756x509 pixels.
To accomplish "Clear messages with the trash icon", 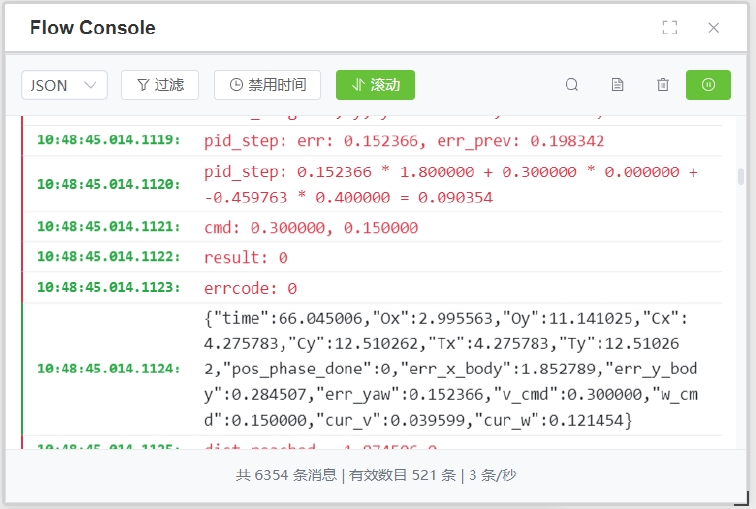I will (663, 85).
